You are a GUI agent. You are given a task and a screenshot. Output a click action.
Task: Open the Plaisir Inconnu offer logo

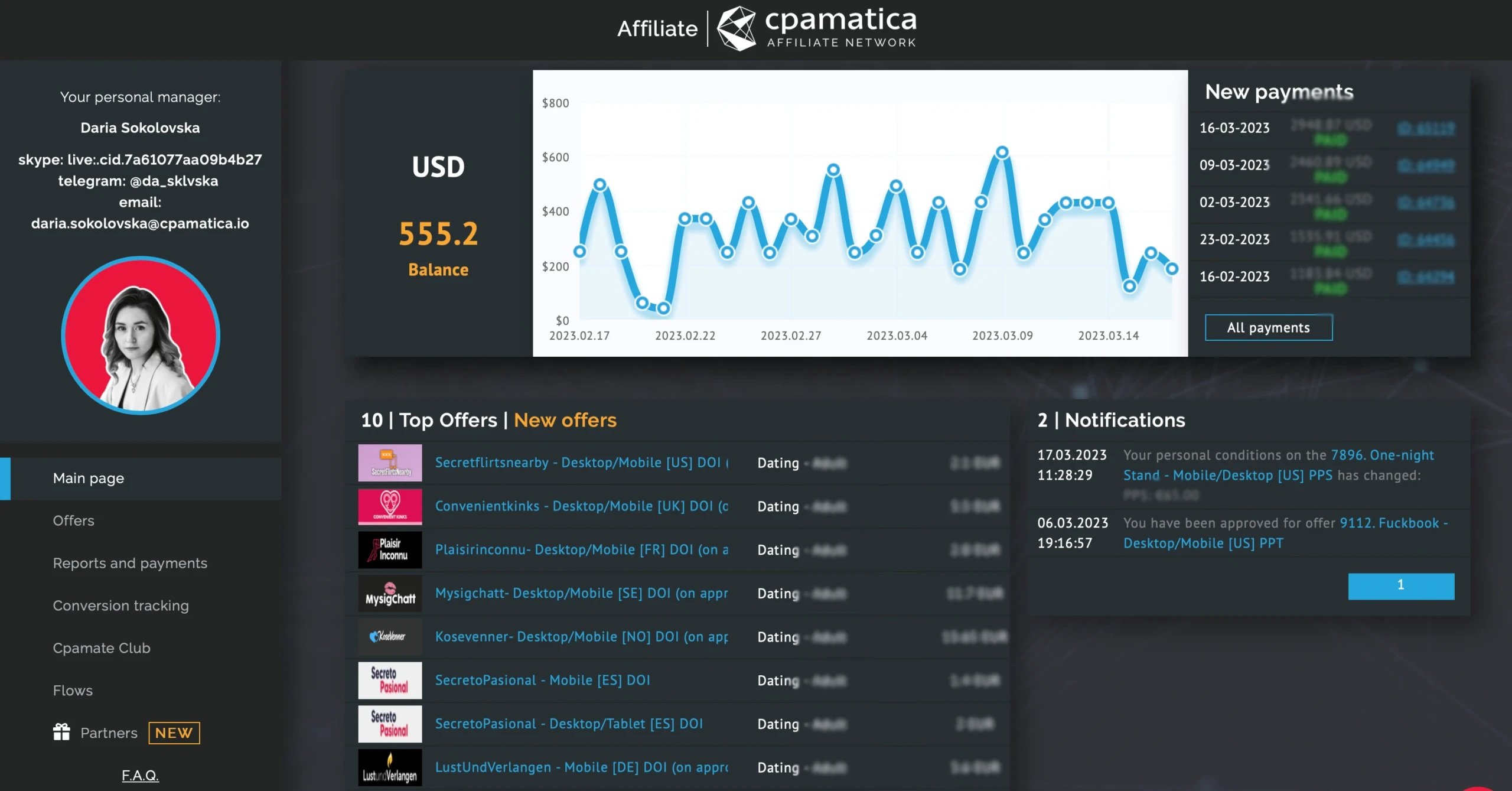(390, 549)
